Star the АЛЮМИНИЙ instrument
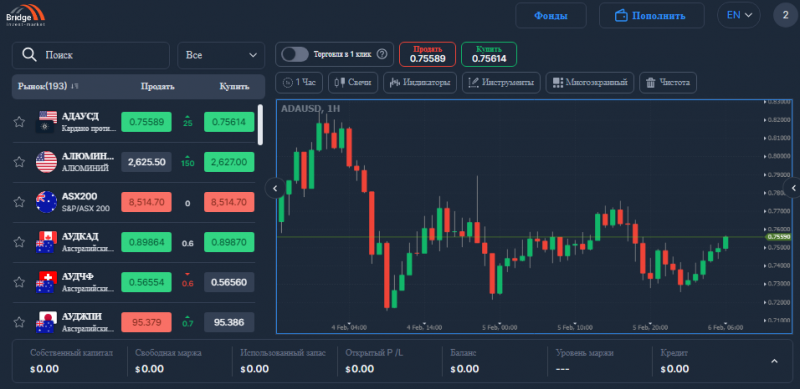Viewport: 800px width, 389px height. (19, 162)
